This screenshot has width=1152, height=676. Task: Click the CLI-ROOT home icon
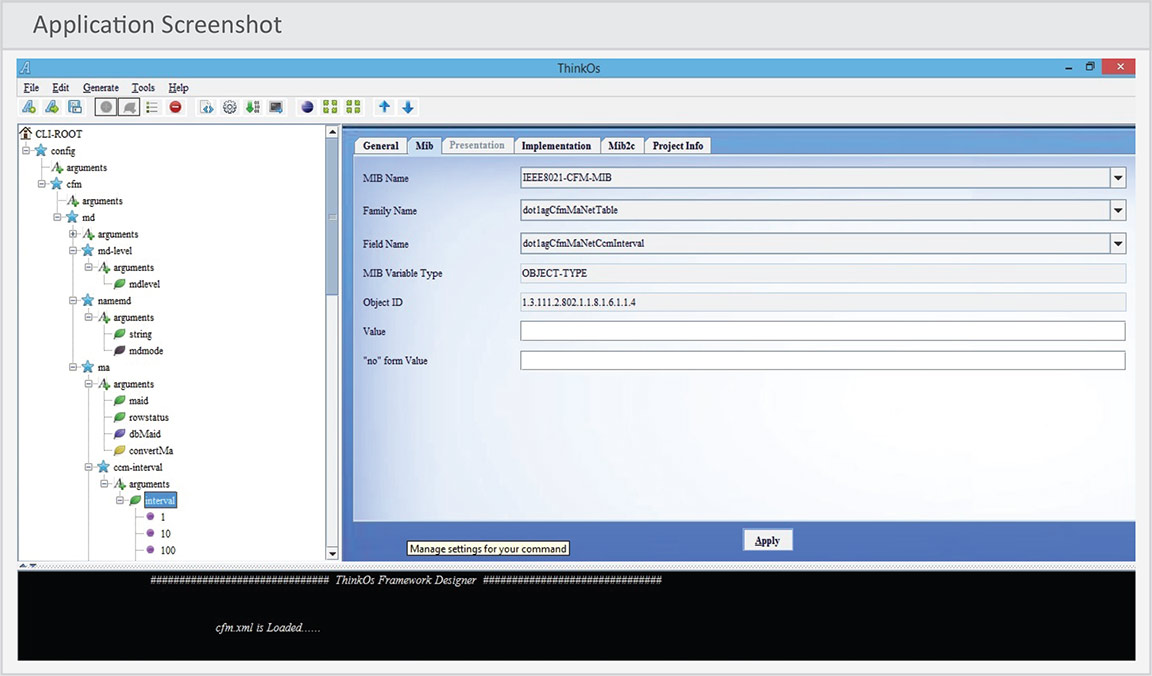(26, 133)
